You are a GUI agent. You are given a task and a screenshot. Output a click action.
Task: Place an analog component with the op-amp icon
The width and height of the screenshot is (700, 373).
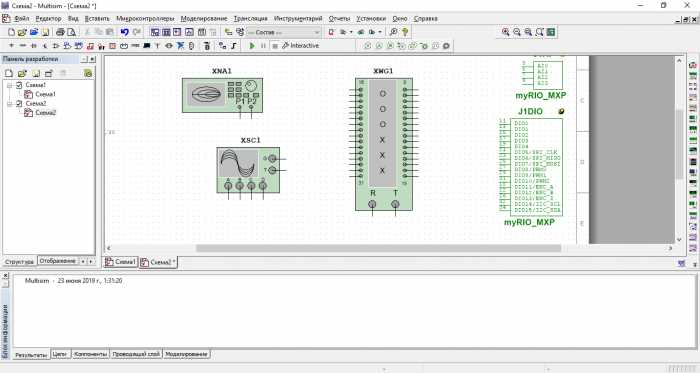click(x=56, y=46)
